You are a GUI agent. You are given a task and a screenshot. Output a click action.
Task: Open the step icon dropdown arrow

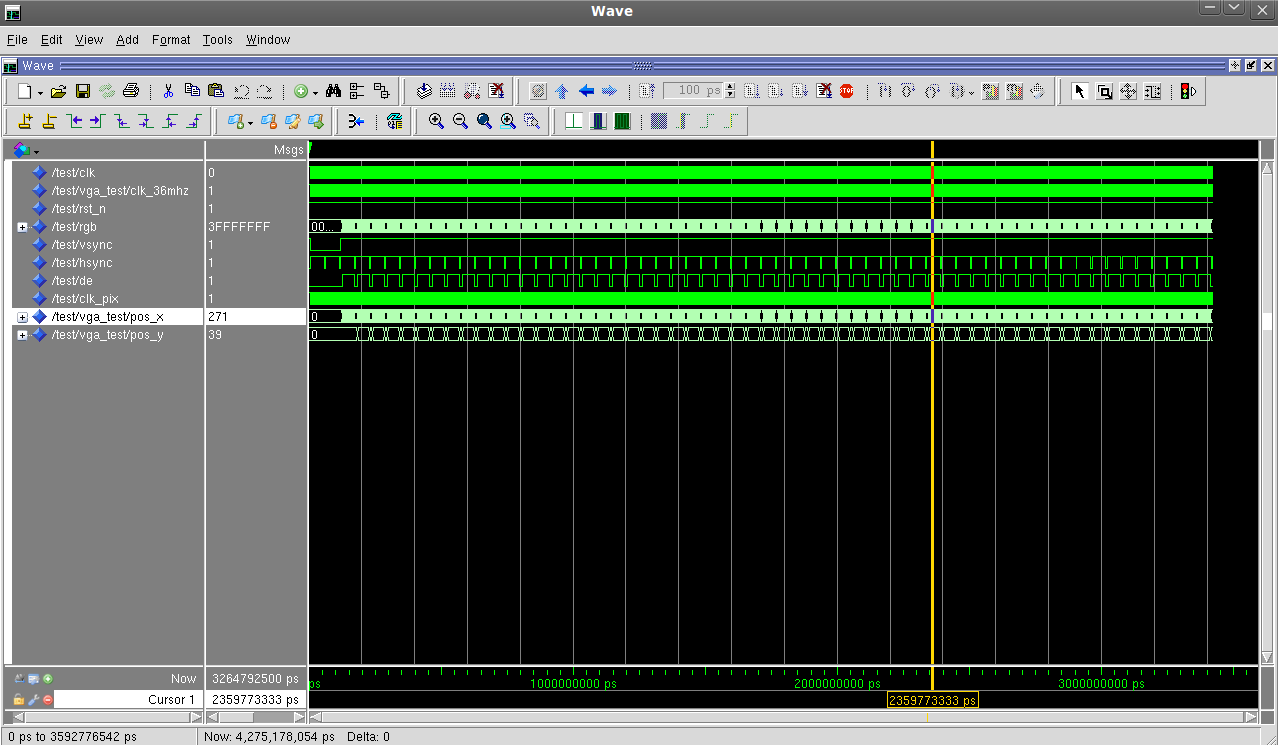(x=972, y=92)
